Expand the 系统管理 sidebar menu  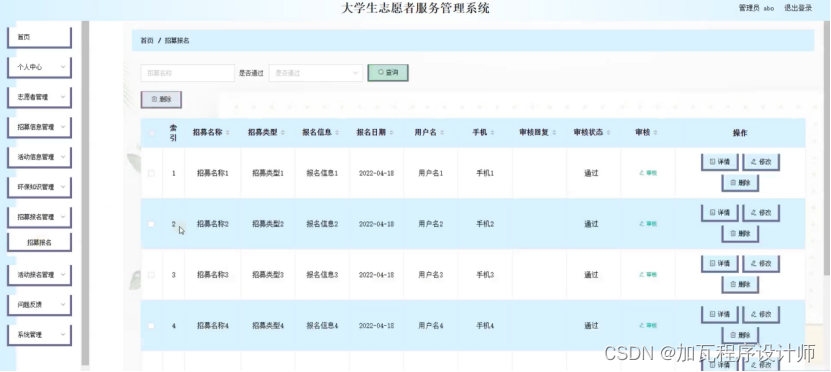pyautogui.click(x=39, y=335)
